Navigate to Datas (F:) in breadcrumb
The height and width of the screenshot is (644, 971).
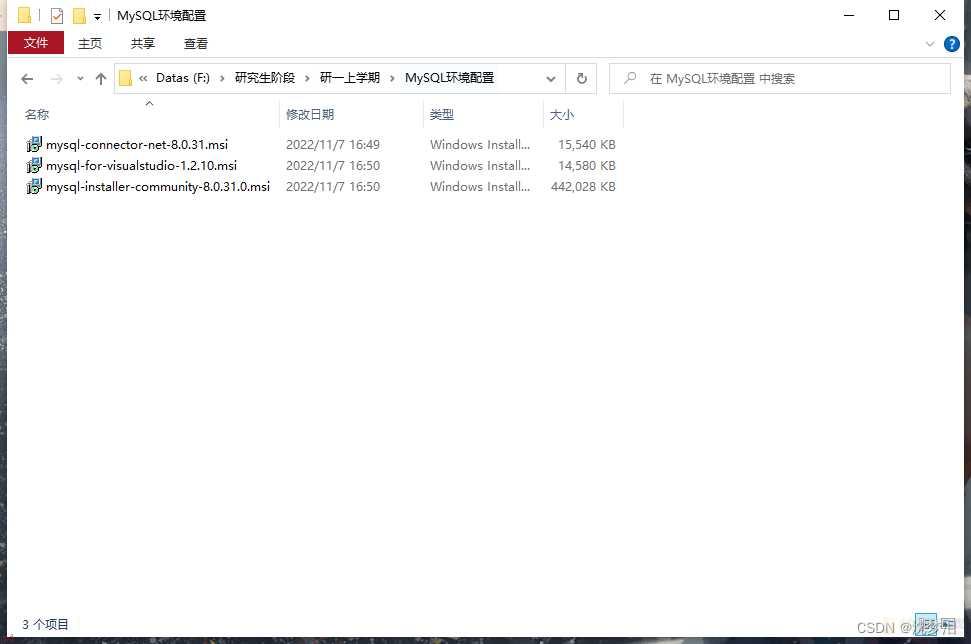pos(183,78)
